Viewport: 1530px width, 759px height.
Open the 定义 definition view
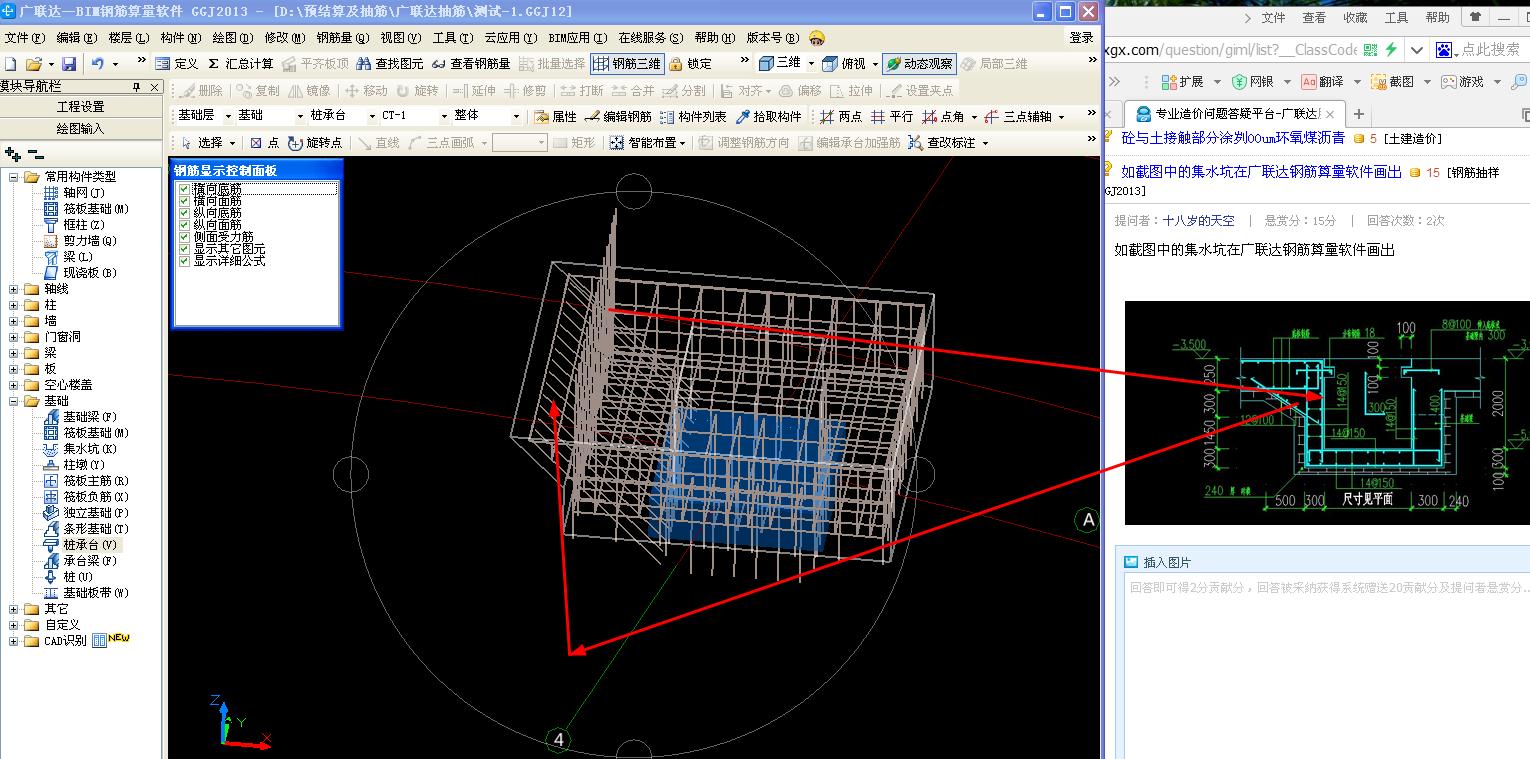point(177,64)
